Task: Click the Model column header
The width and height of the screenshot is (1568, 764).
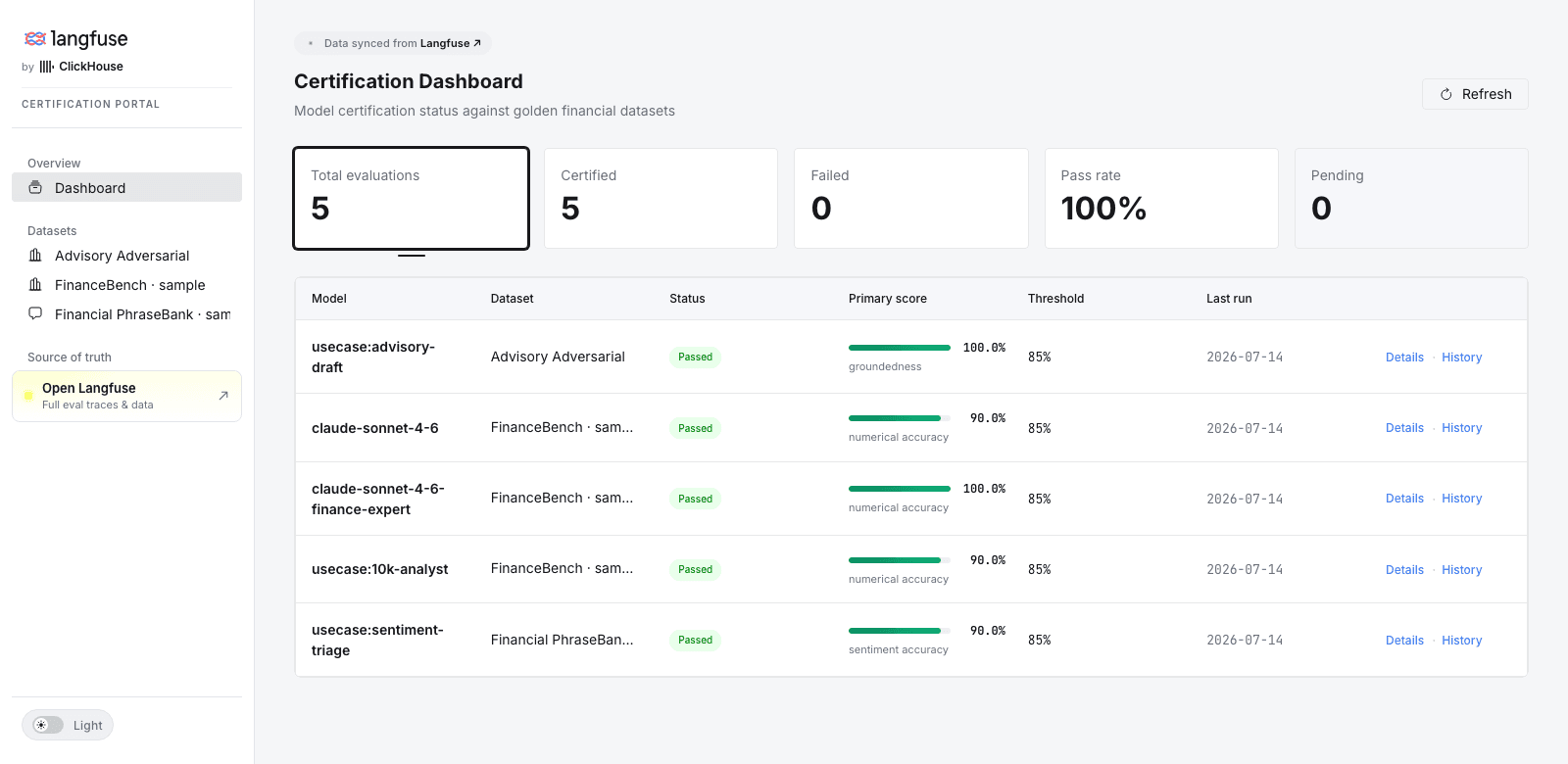Action: pyautogui.click(x=329, y=299)
